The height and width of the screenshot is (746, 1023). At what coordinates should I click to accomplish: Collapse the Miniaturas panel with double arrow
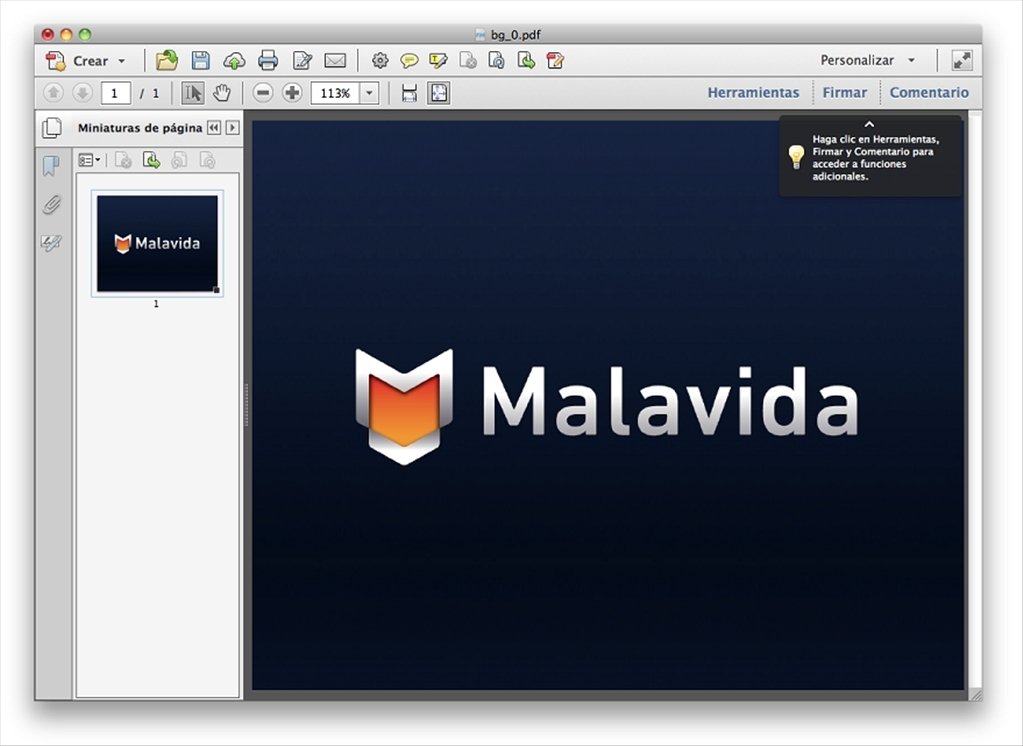(x=213, y=128)
